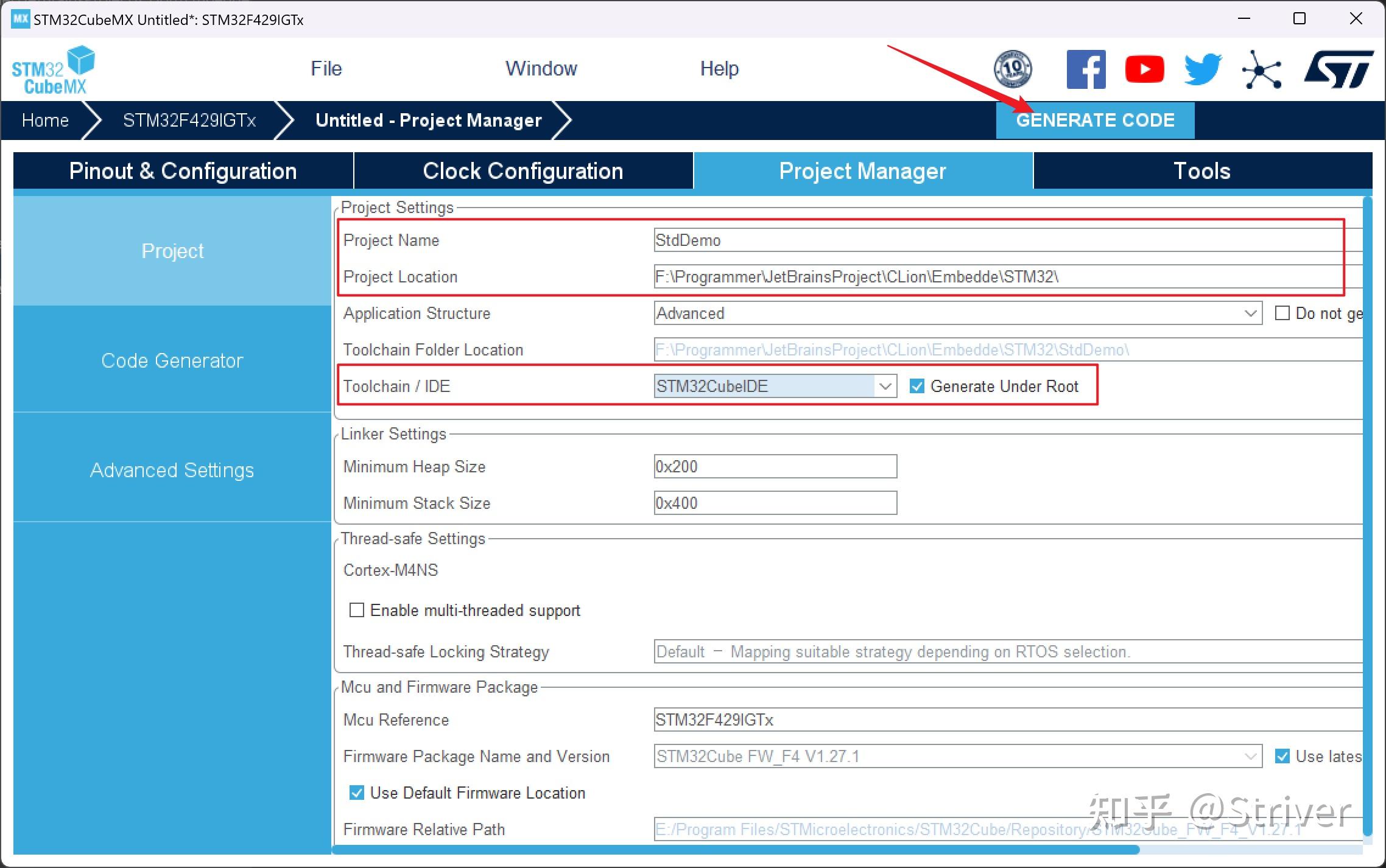1386x868 pixels.
Task: Click the STM32CubeMX logo icon
Action: coord(54,70)
